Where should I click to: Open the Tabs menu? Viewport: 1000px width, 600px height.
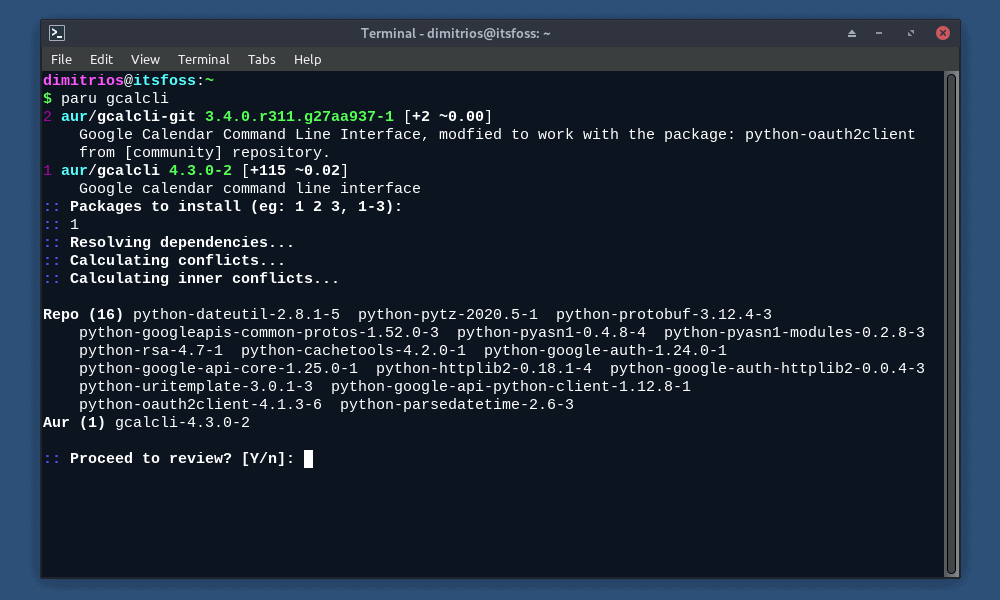click(x=261, y=59)
